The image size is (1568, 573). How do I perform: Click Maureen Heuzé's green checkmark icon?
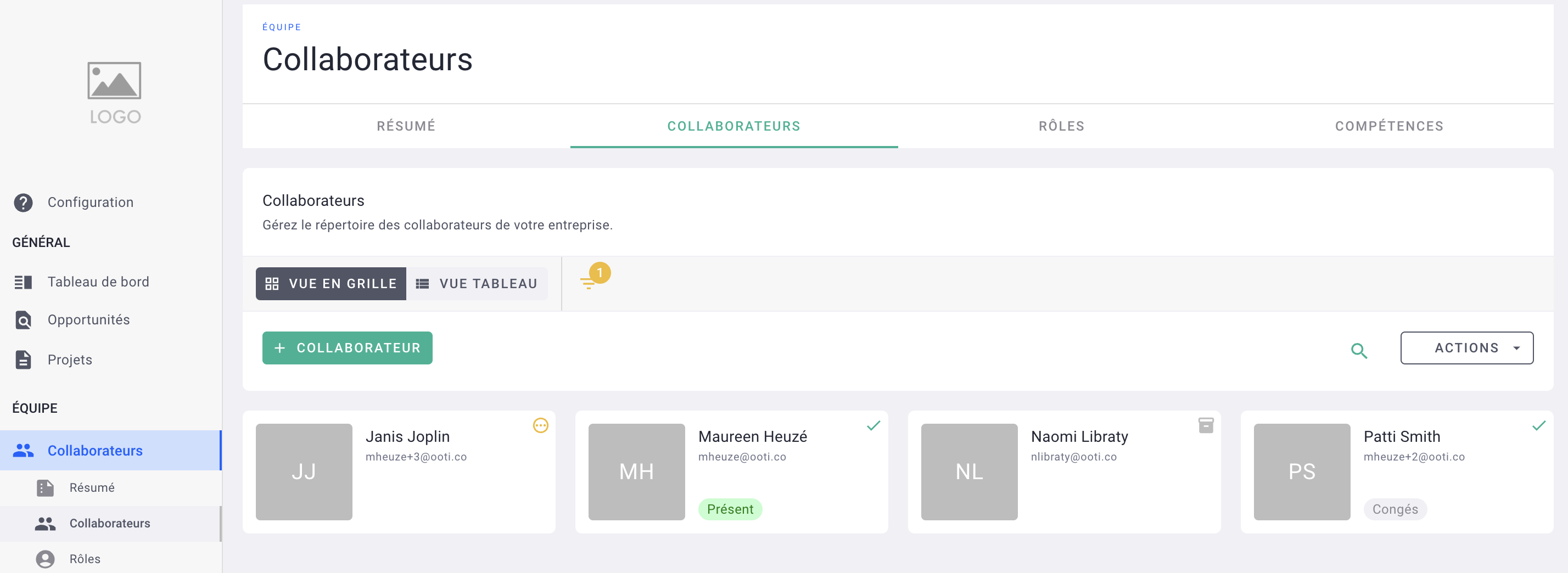pyautogui.click(x=873, y=425)
